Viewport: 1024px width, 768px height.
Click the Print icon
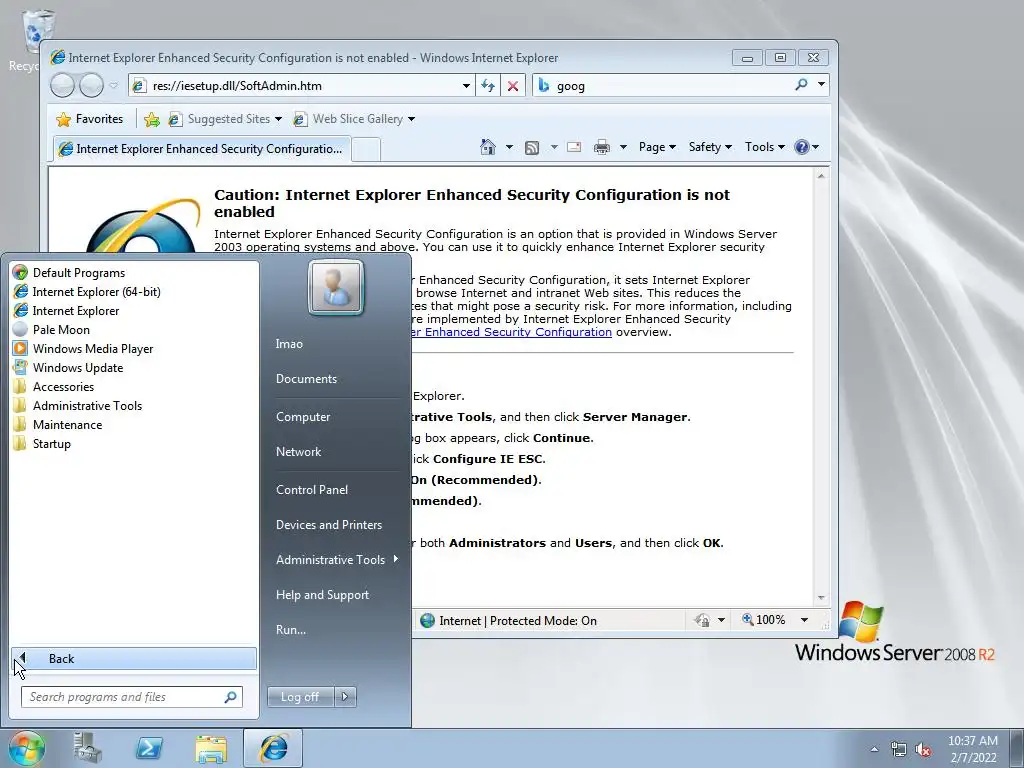pos(601,147)
